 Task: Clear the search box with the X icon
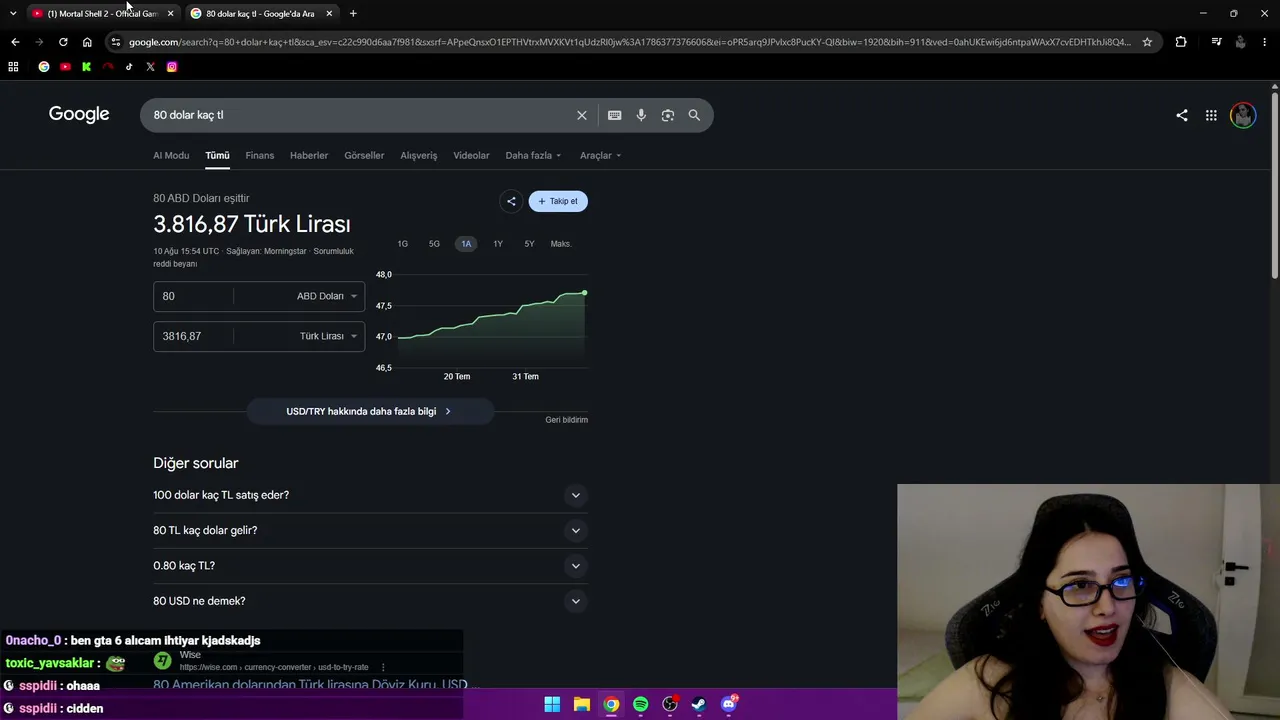pos(582,115)
